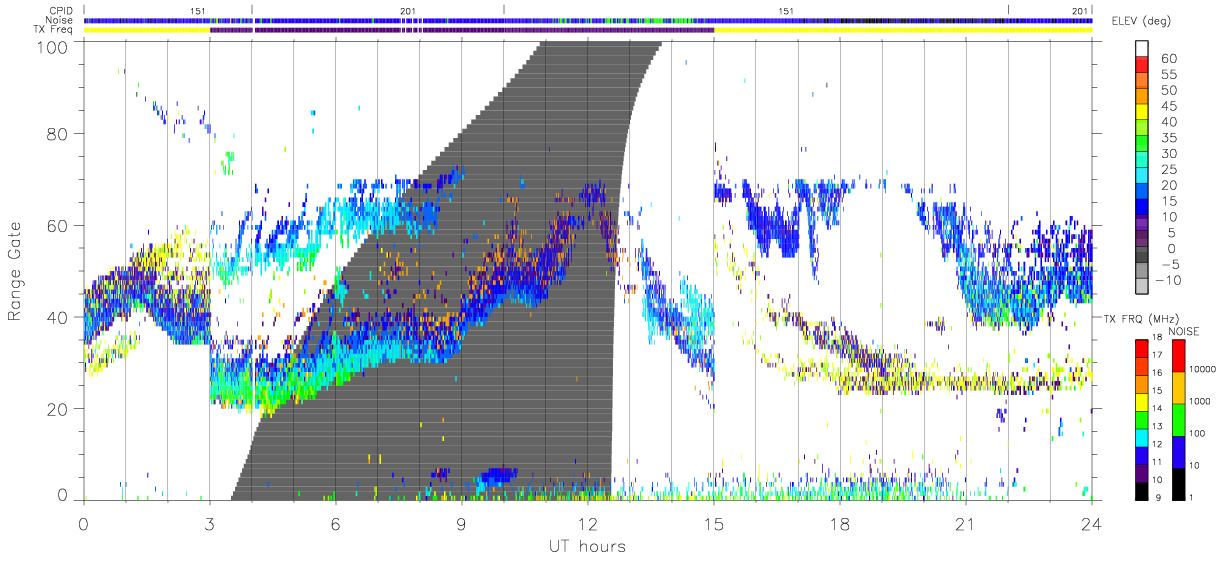Click the 20 tick on Range Gate axis
The height and width of the screenshot is (567, 1228).
point(56,409)
